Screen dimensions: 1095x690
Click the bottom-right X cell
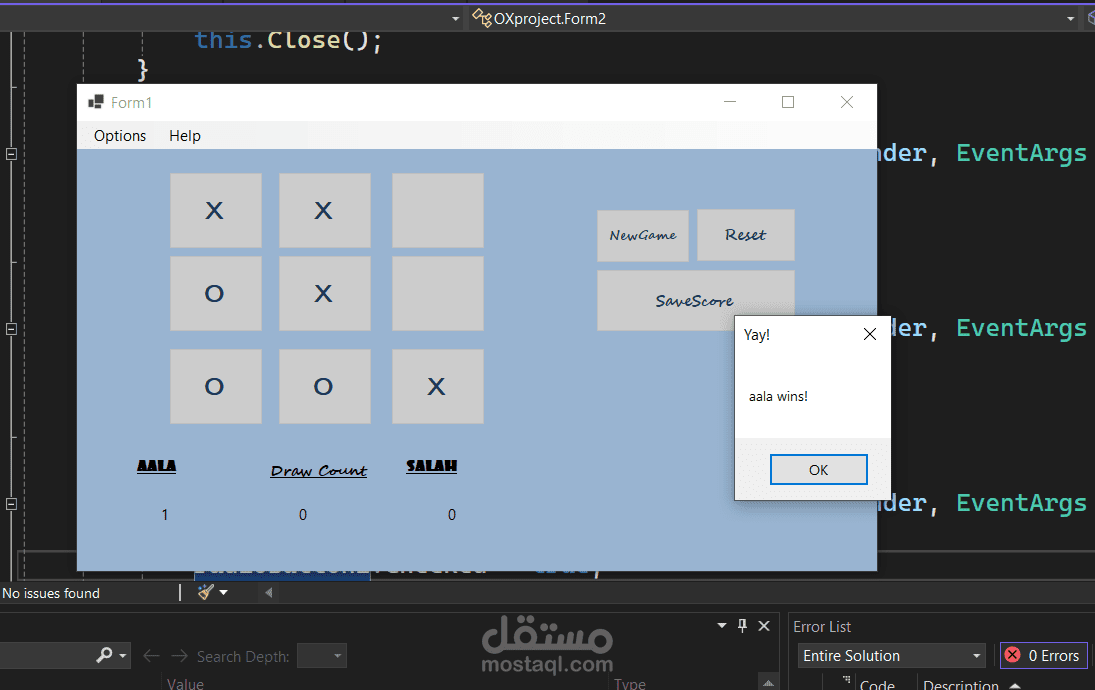437,386
